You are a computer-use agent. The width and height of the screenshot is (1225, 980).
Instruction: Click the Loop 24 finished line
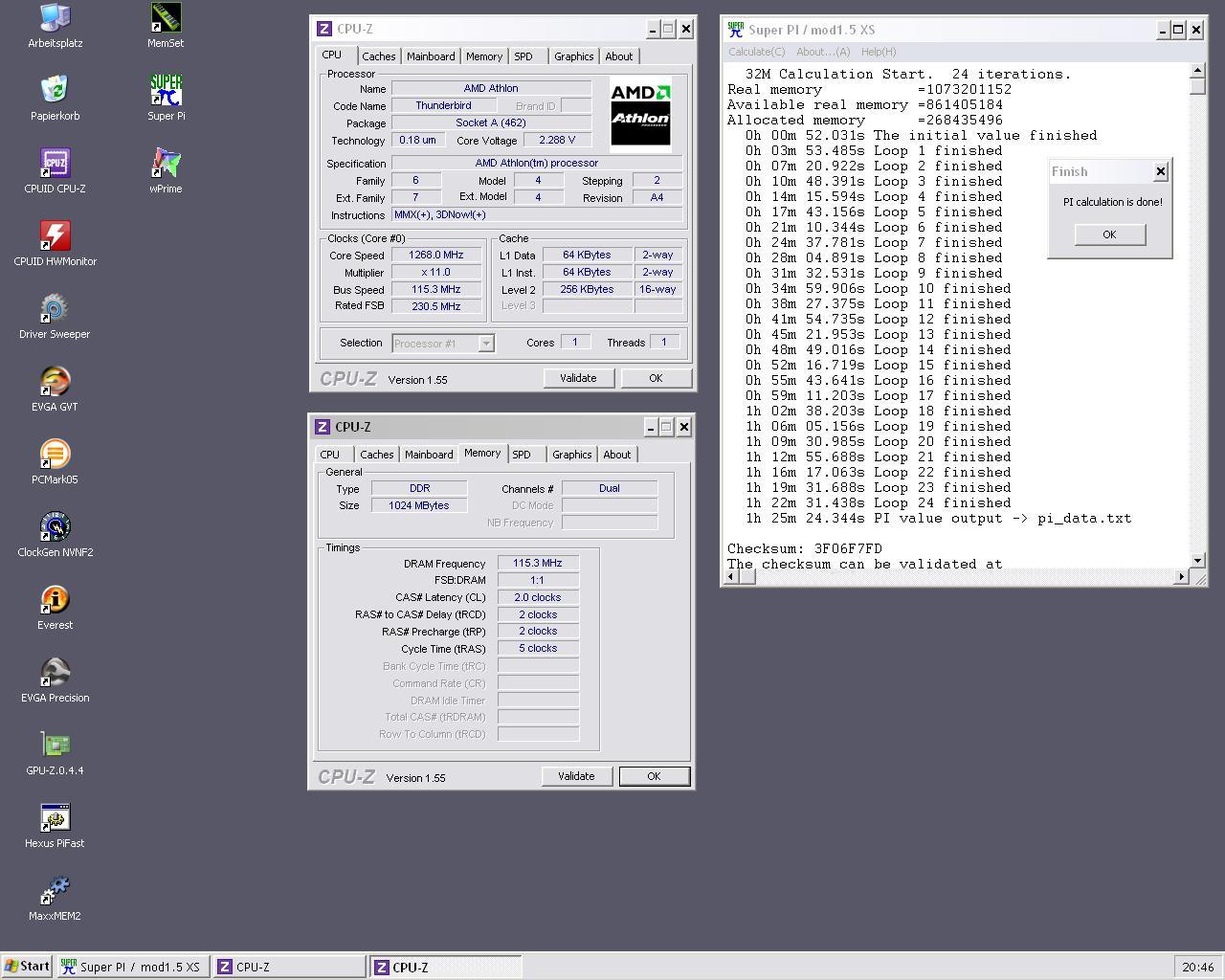(x=879, y=502)
